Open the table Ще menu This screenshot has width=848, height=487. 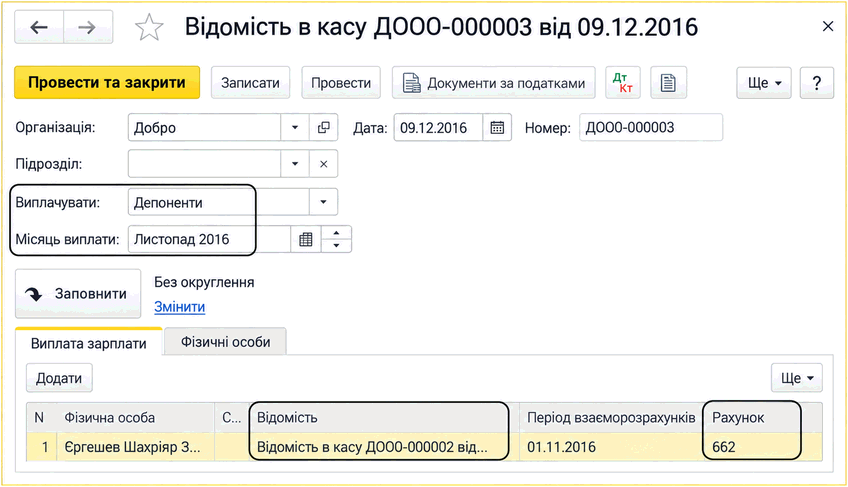(797, 378)
